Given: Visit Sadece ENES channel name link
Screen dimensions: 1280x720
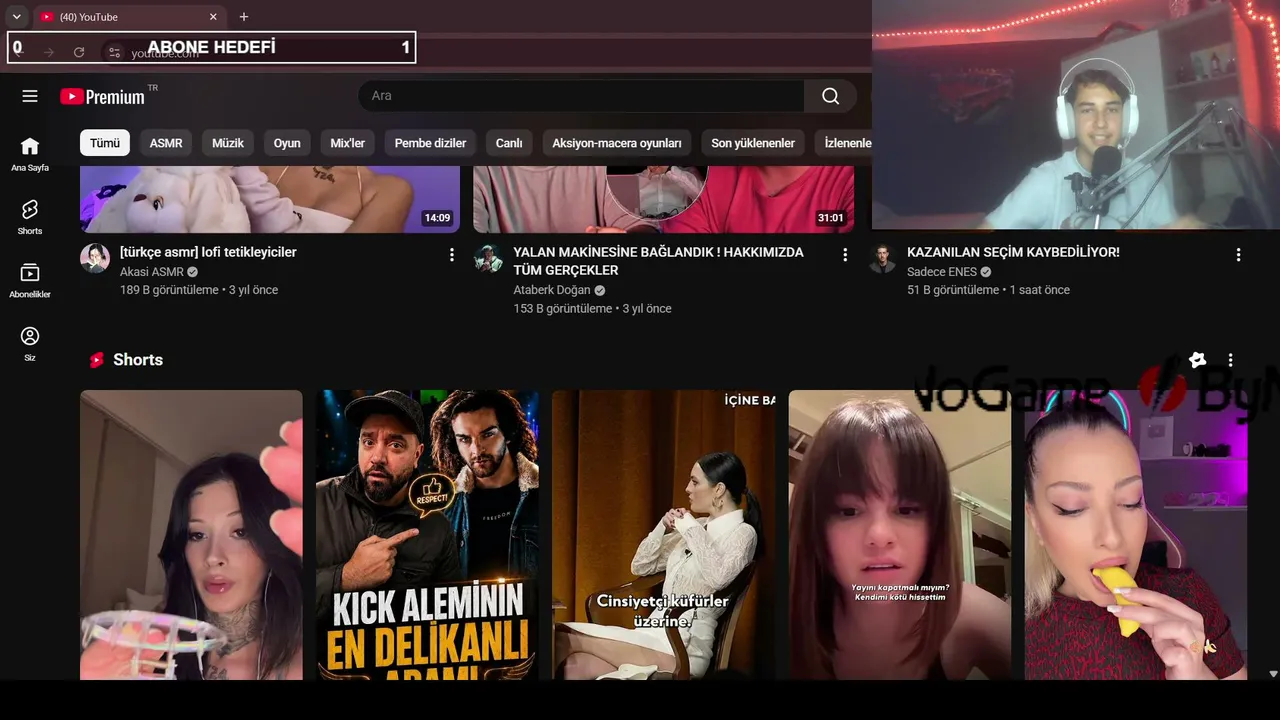Looking at the screenshot, I should tap(942, 272).
